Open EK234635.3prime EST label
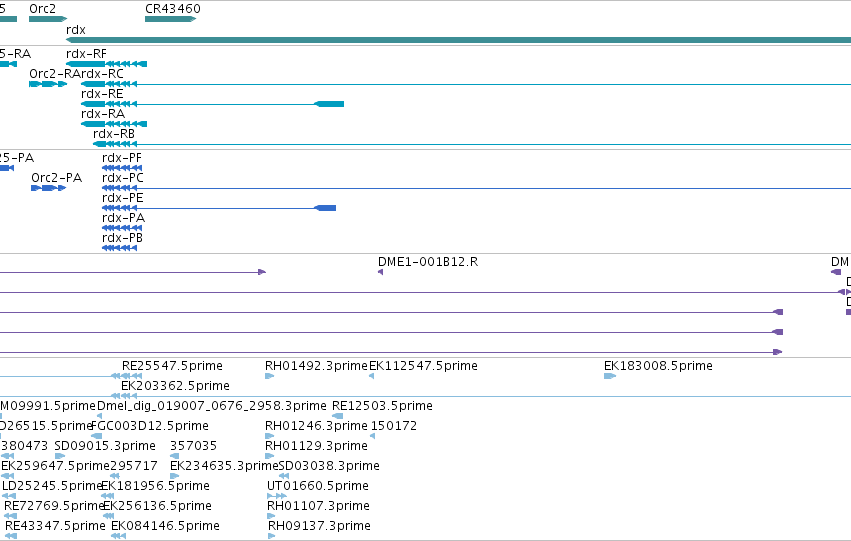 [x=224, y=467]
